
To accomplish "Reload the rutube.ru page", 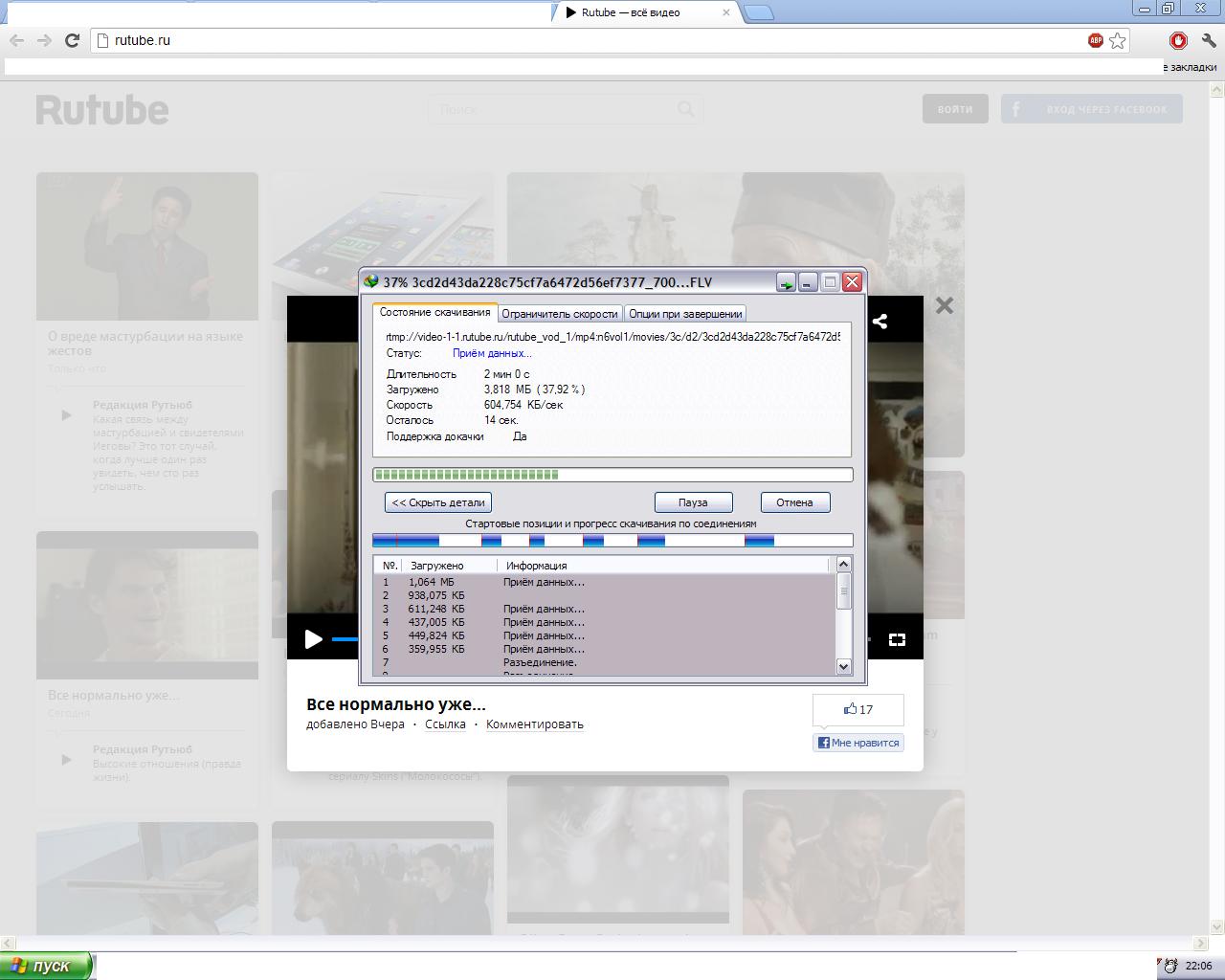I will tap(72, 40).
